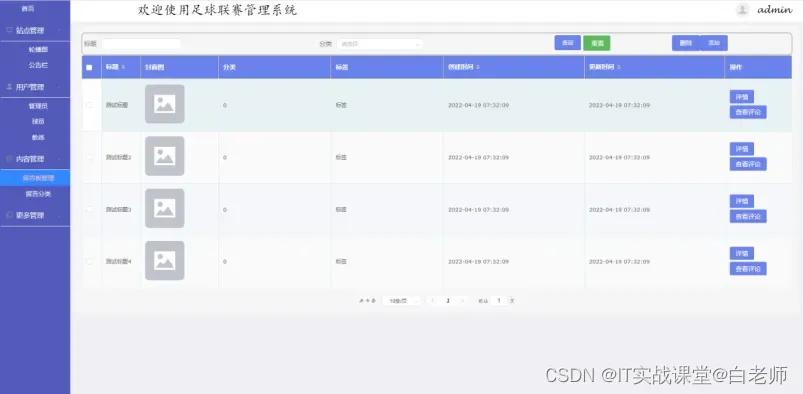Select current page number 1 in pagination
The image size is (803, 394).
coord(448,301)
